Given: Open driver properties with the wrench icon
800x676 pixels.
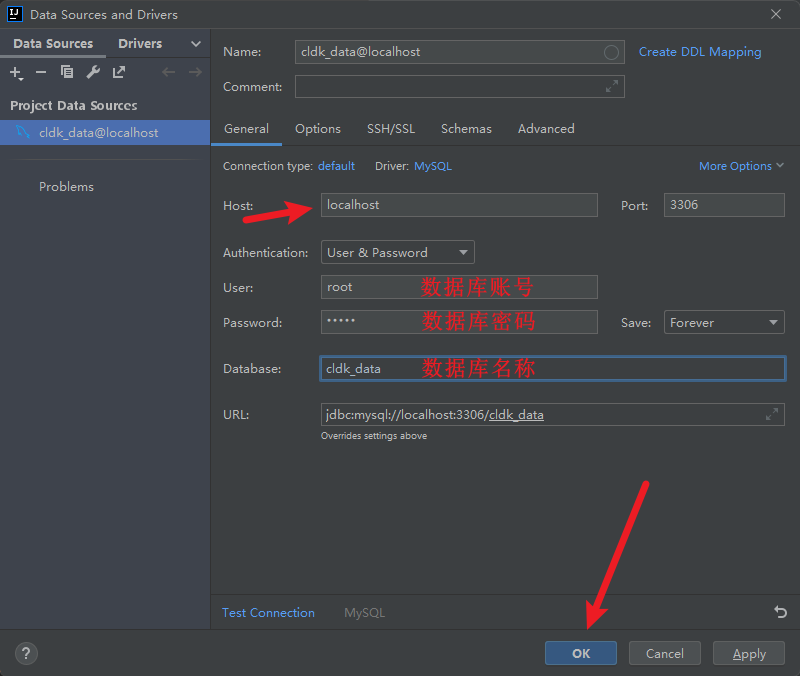Looking at the screenshot, I should point(92,72).
